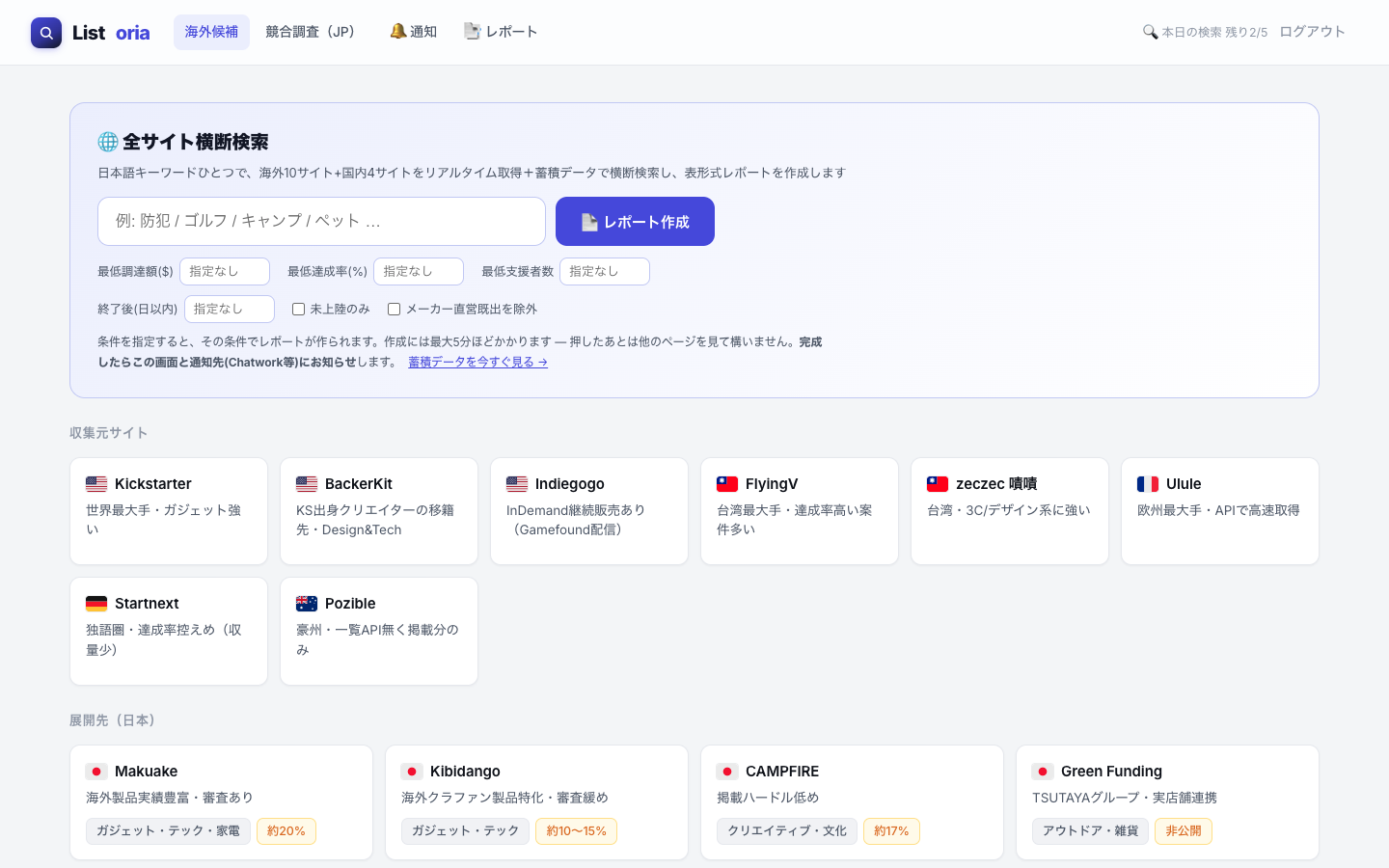
Task: Click the German flag on Startnext card
Action: (96, 604)
